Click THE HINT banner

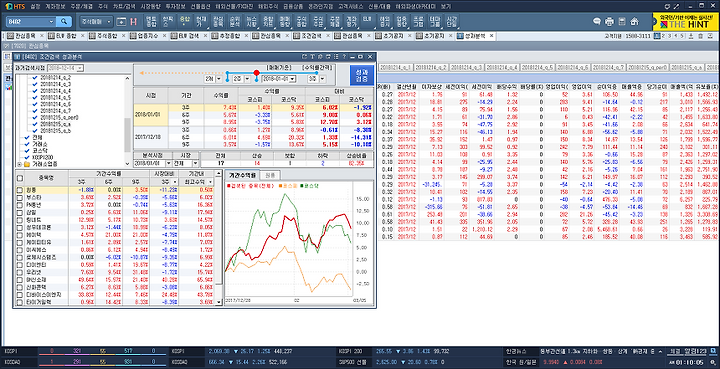pyautogui.click(x=686, y=22)
